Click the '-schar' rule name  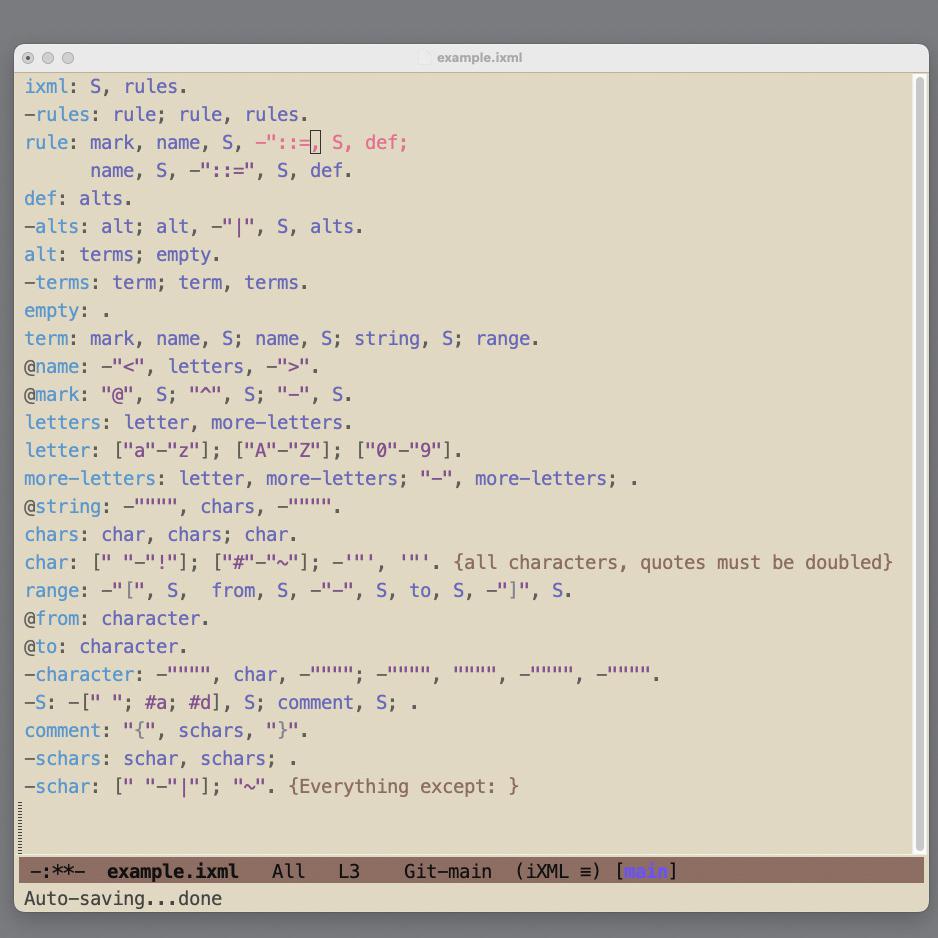[x=57, y=786]
